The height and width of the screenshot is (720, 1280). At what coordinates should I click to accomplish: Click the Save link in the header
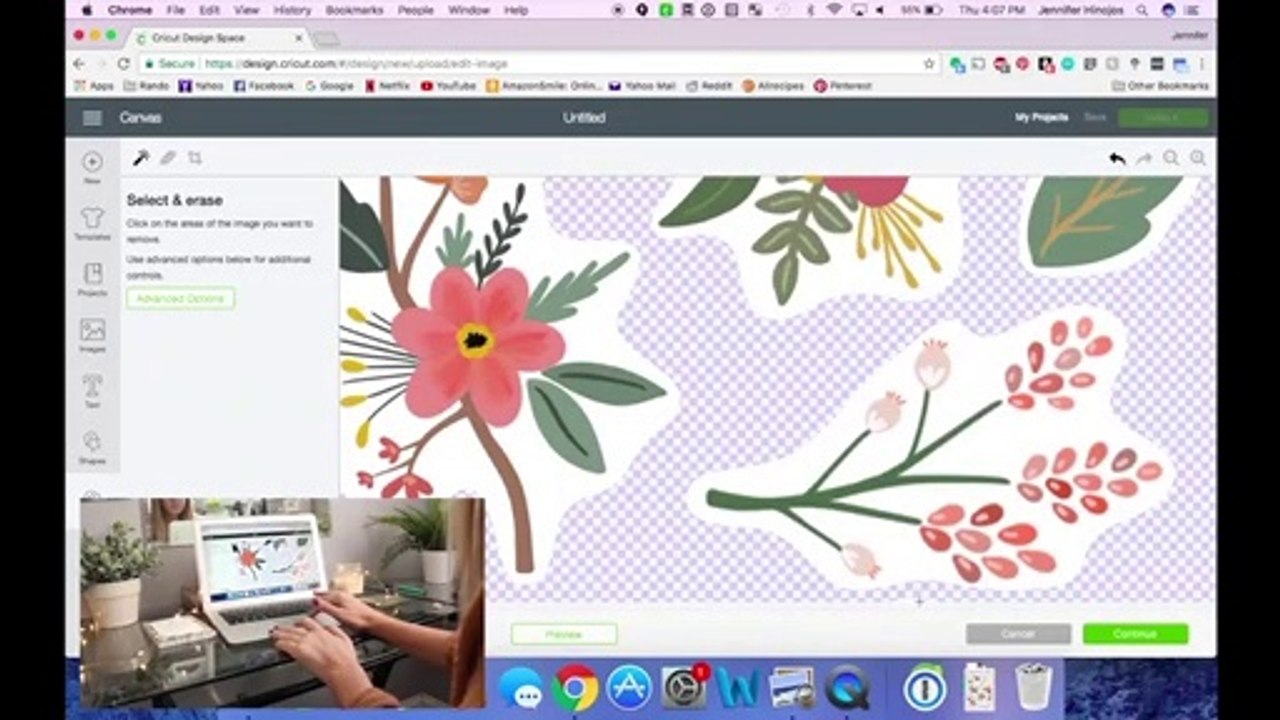(1095, 118)
